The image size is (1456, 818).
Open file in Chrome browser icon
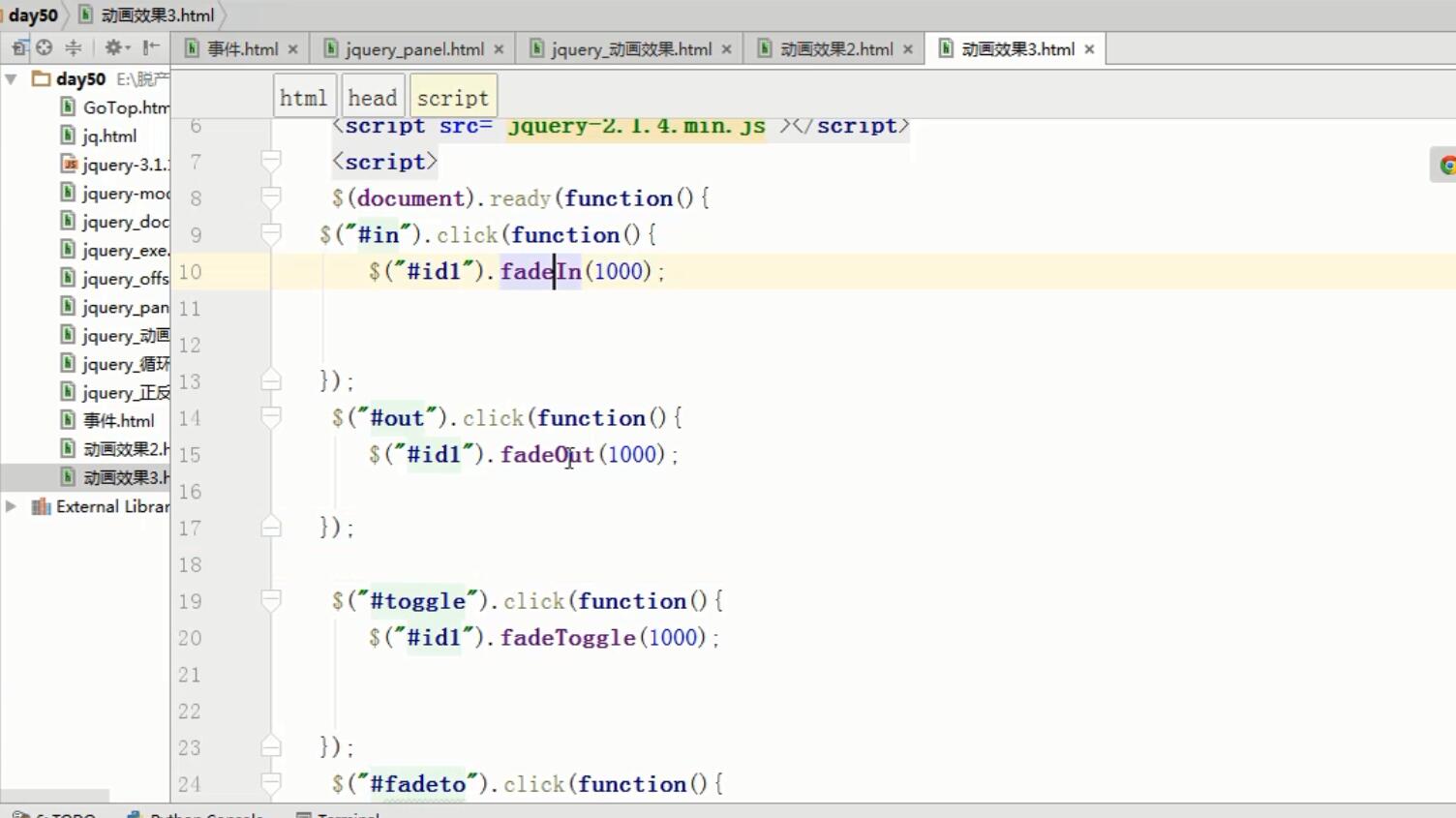(x=1446, y=166)
